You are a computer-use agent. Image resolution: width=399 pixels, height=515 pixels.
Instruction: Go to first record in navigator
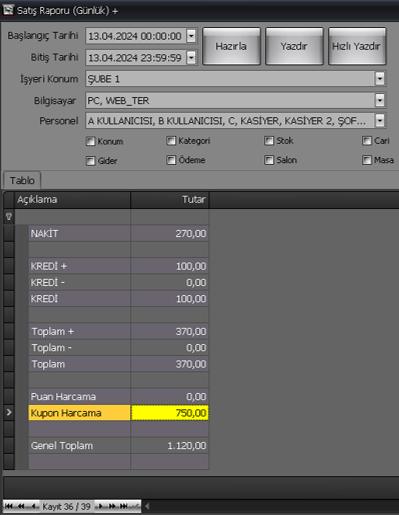pos(9,506)
